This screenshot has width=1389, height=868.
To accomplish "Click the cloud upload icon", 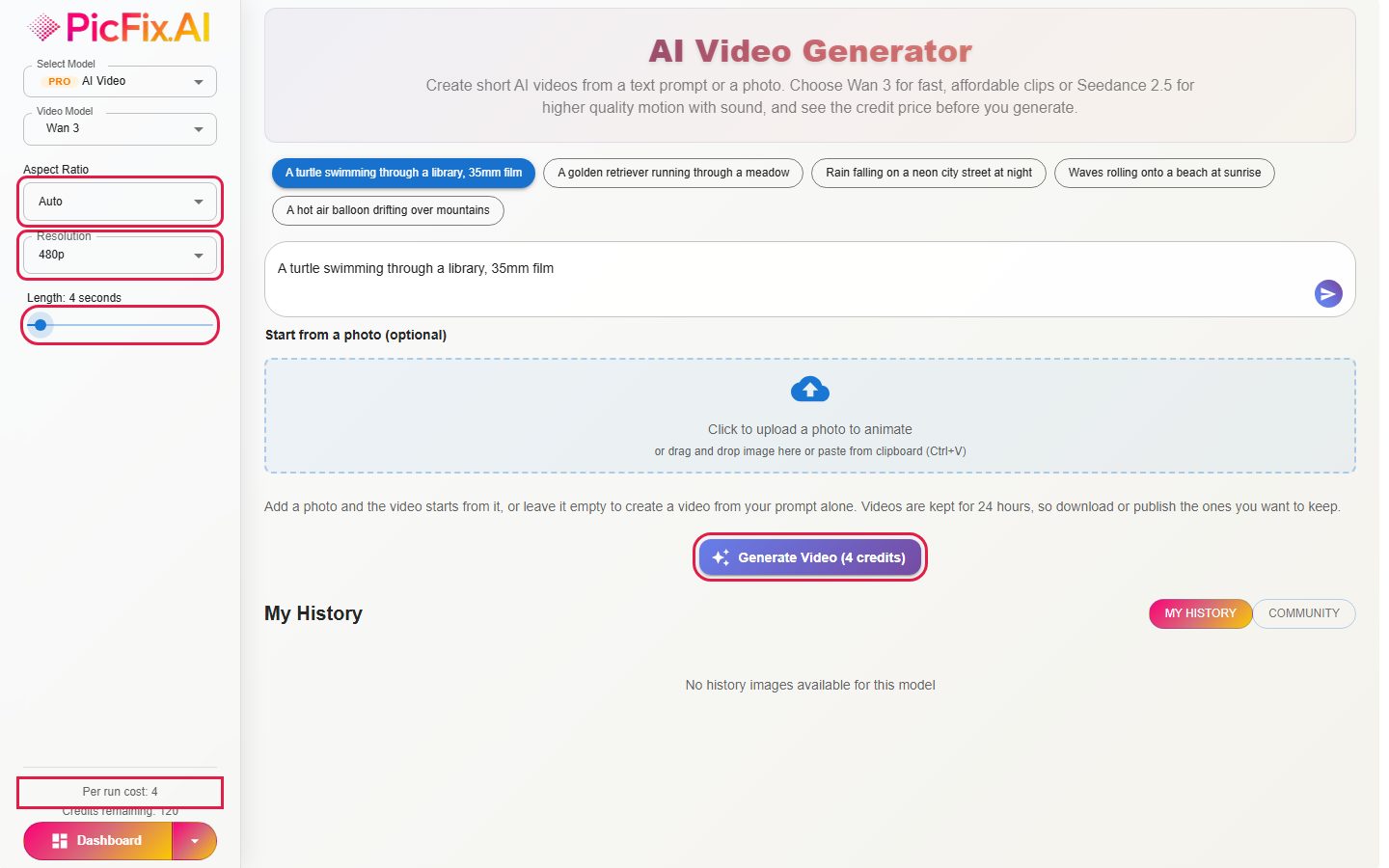I will tap(810, 390).
